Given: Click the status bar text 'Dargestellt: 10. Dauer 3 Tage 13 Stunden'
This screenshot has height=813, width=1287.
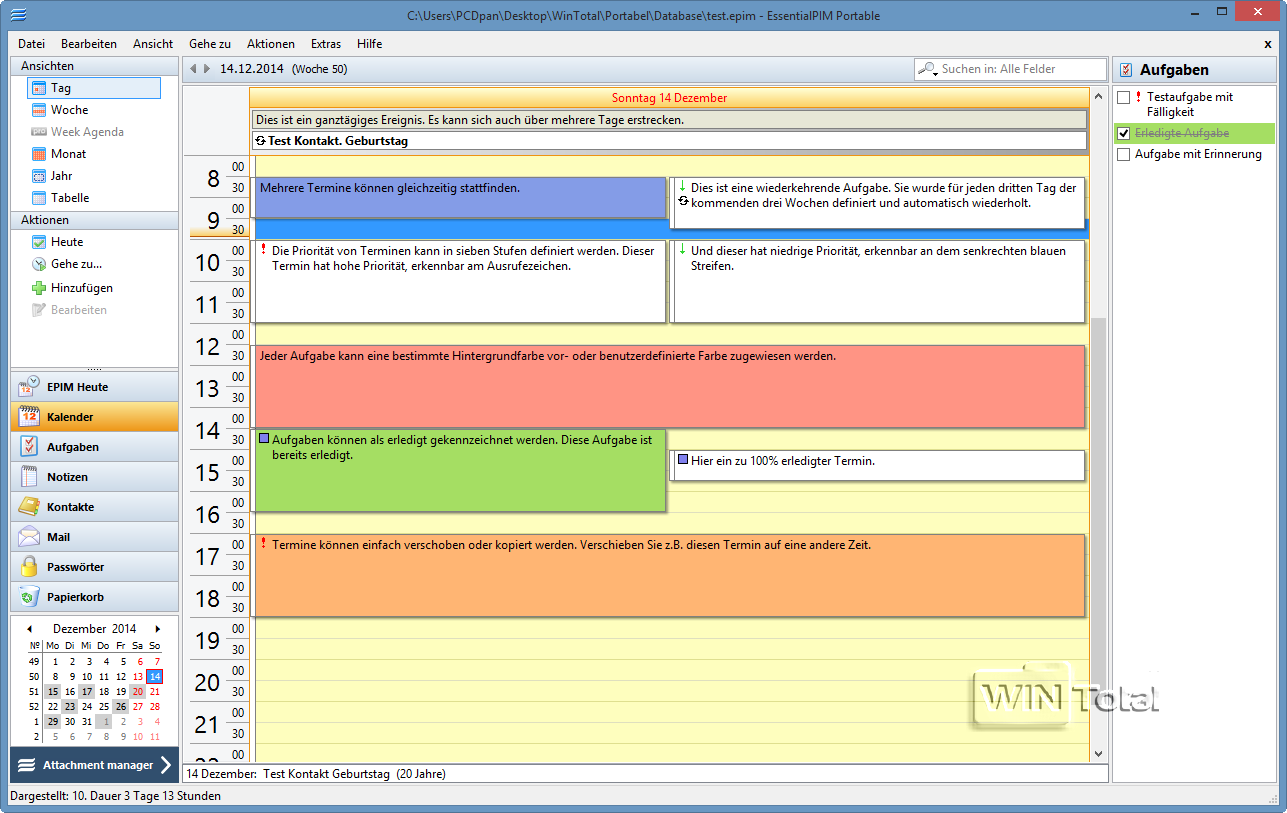Looking at the screenshot, I should point(115,796).
